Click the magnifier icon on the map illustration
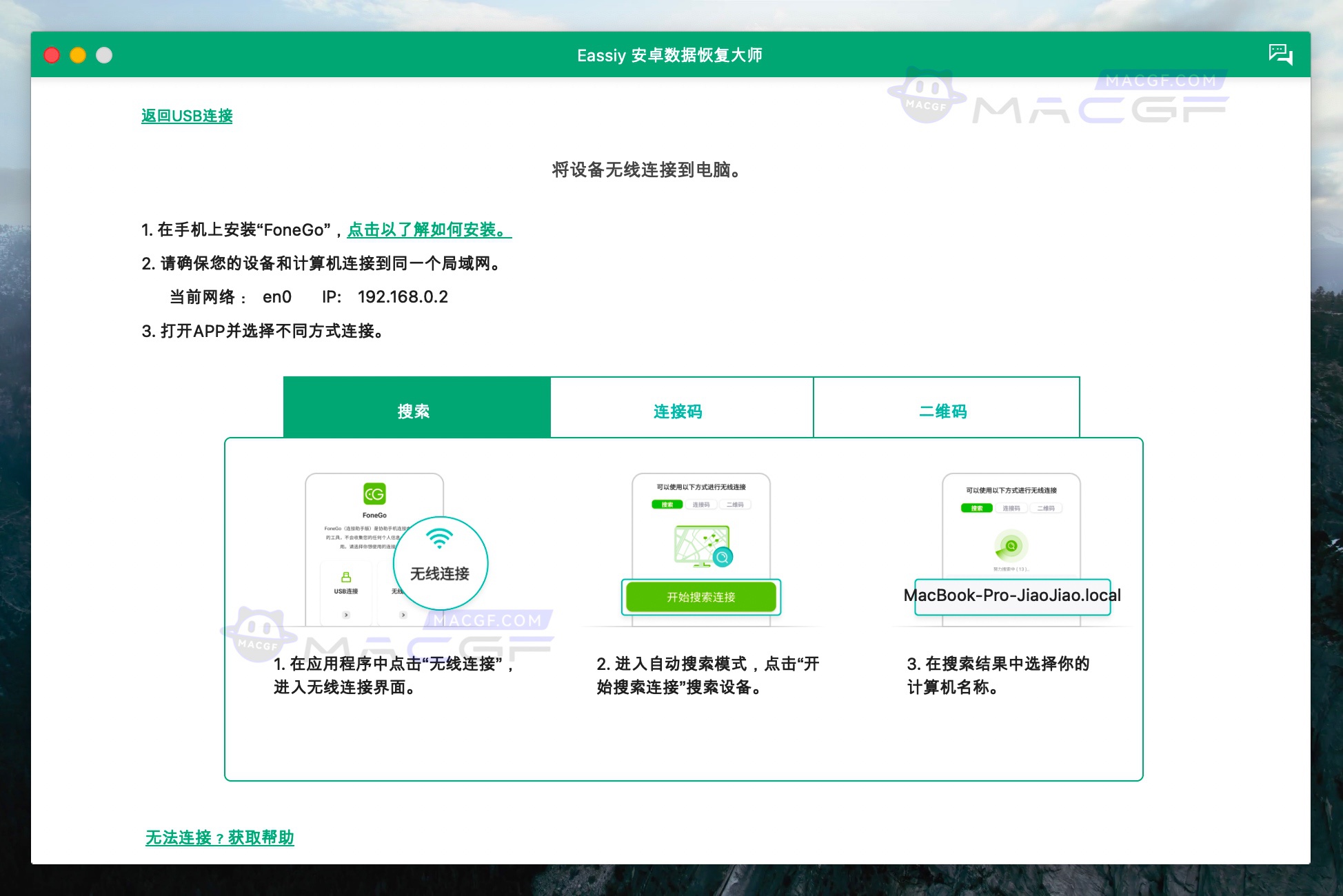The height and width of the screenshot is (896, 1343). [723, 557]
